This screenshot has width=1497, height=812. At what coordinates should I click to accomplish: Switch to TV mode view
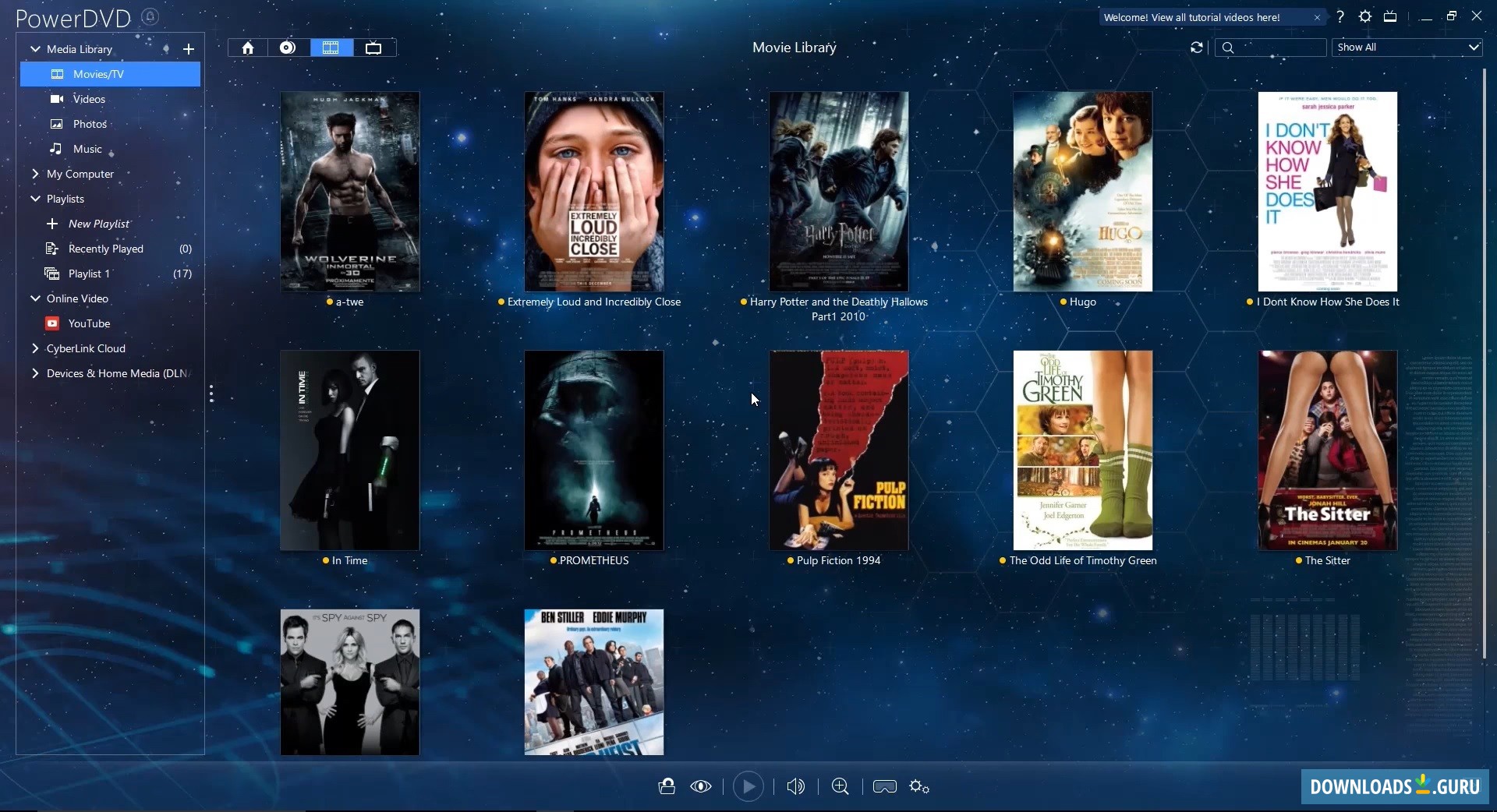[373, 47]
